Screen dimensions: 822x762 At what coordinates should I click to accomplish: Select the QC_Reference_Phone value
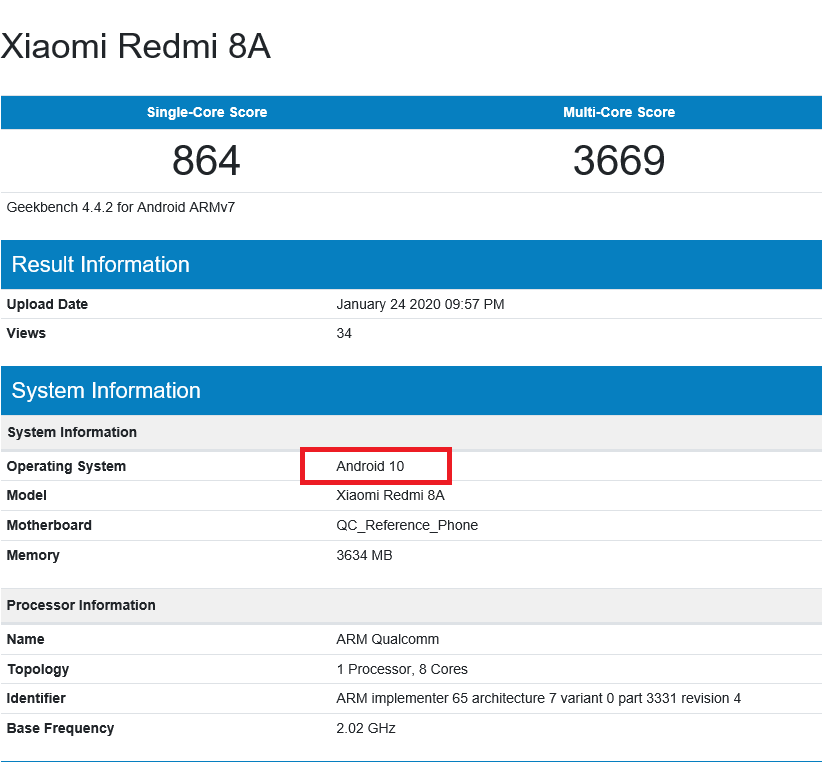(x=407, y=525)
